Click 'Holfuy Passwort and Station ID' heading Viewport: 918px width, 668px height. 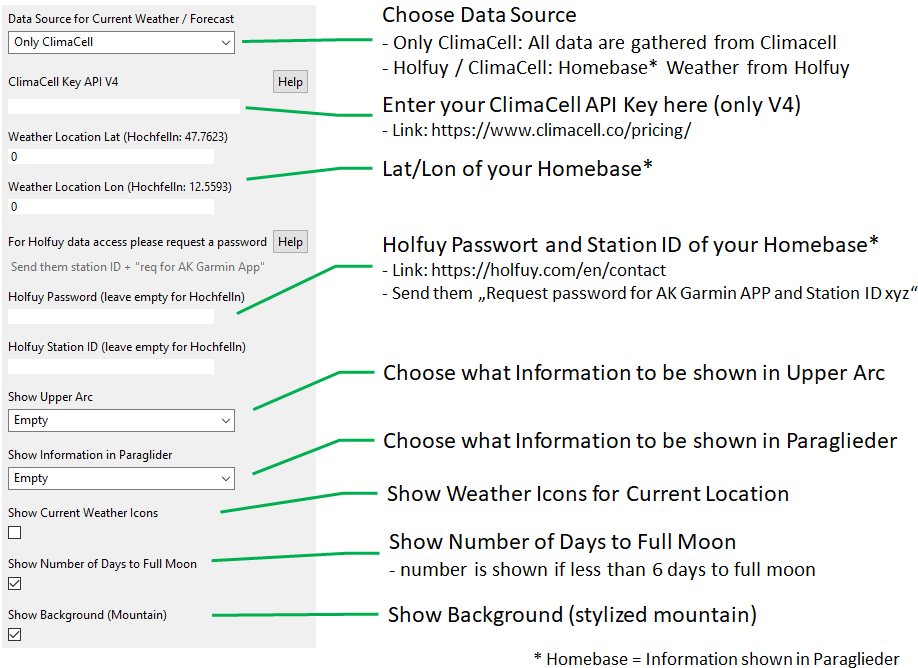[x=631, y=244]
